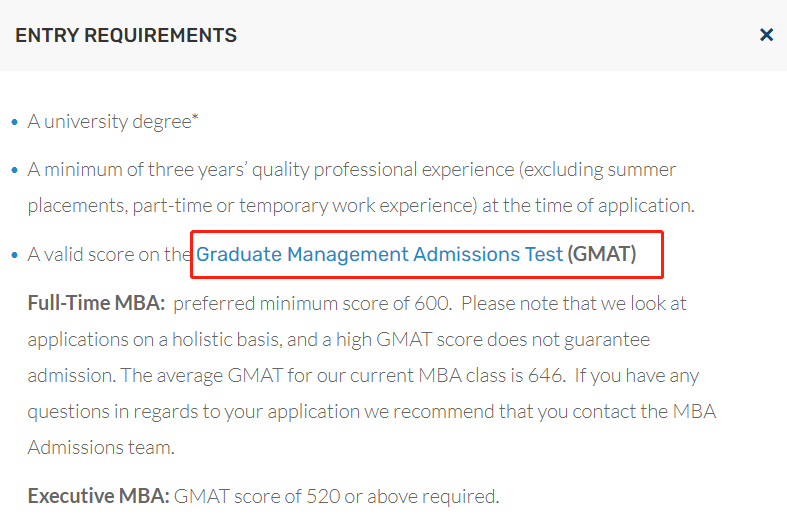Screen dimensions: 787x527
Task: Select the bullet before "A minimum of three years"
Action: pyautogui.click(x=15, y=171)
